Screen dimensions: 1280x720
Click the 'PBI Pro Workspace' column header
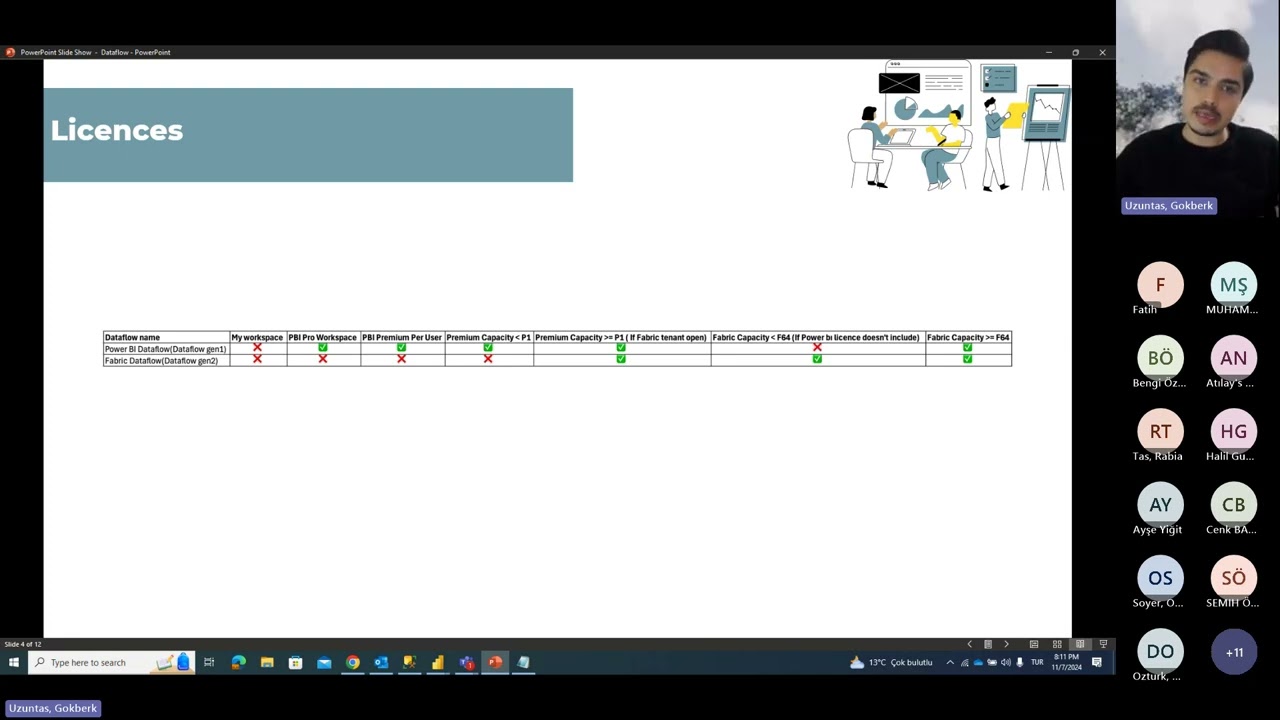tap(323, 337)
